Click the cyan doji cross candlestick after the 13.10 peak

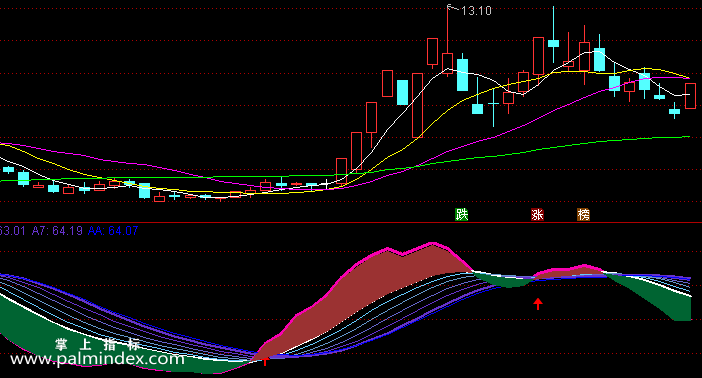[493, 104]
